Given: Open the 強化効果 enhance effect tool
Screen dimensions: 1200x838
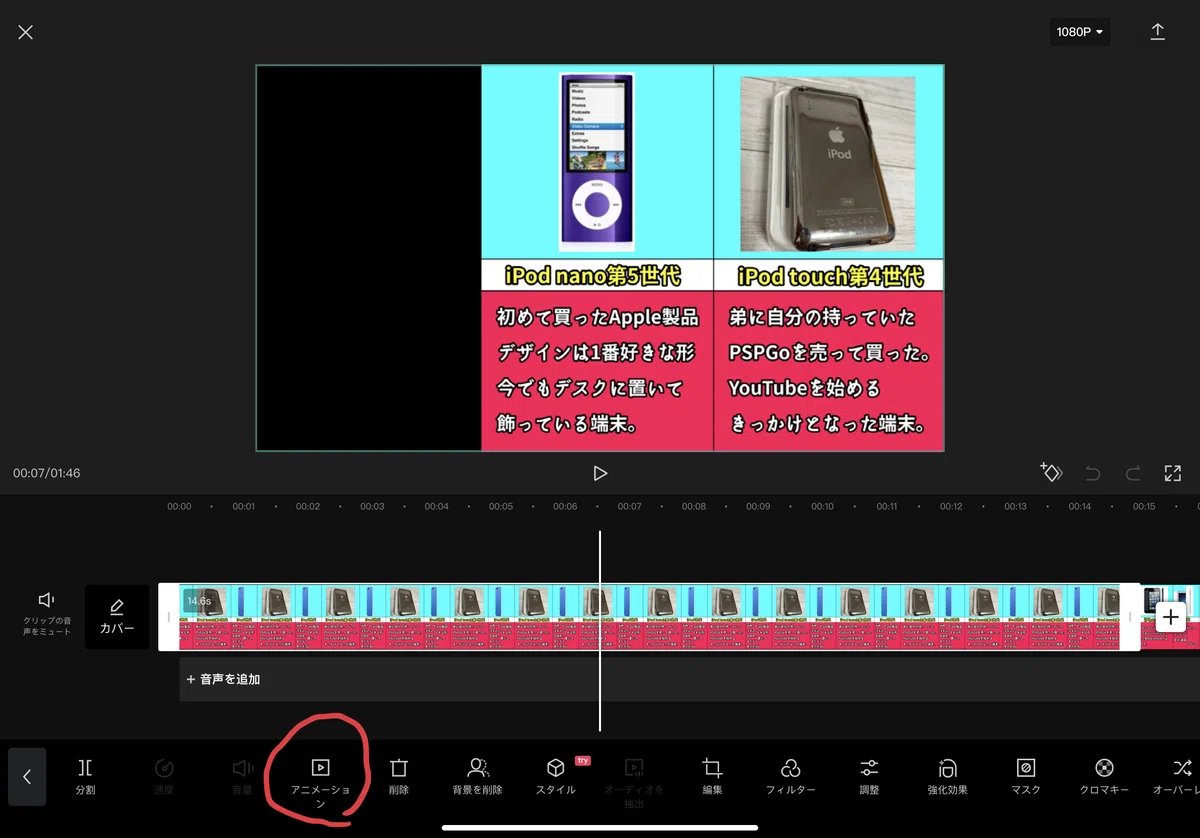Looking at the screenshot, I should point(947,776).
